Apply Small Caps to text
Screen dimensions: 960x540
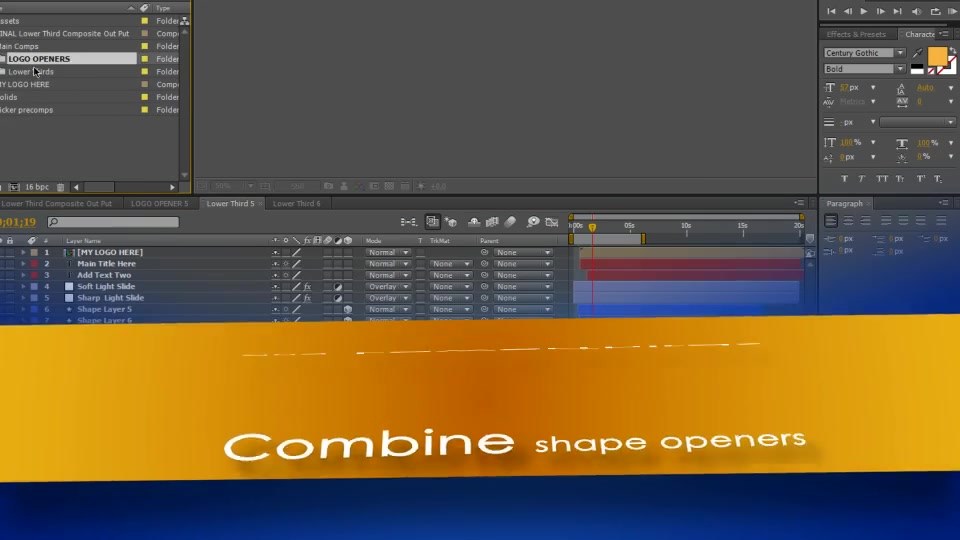(900, 179)
